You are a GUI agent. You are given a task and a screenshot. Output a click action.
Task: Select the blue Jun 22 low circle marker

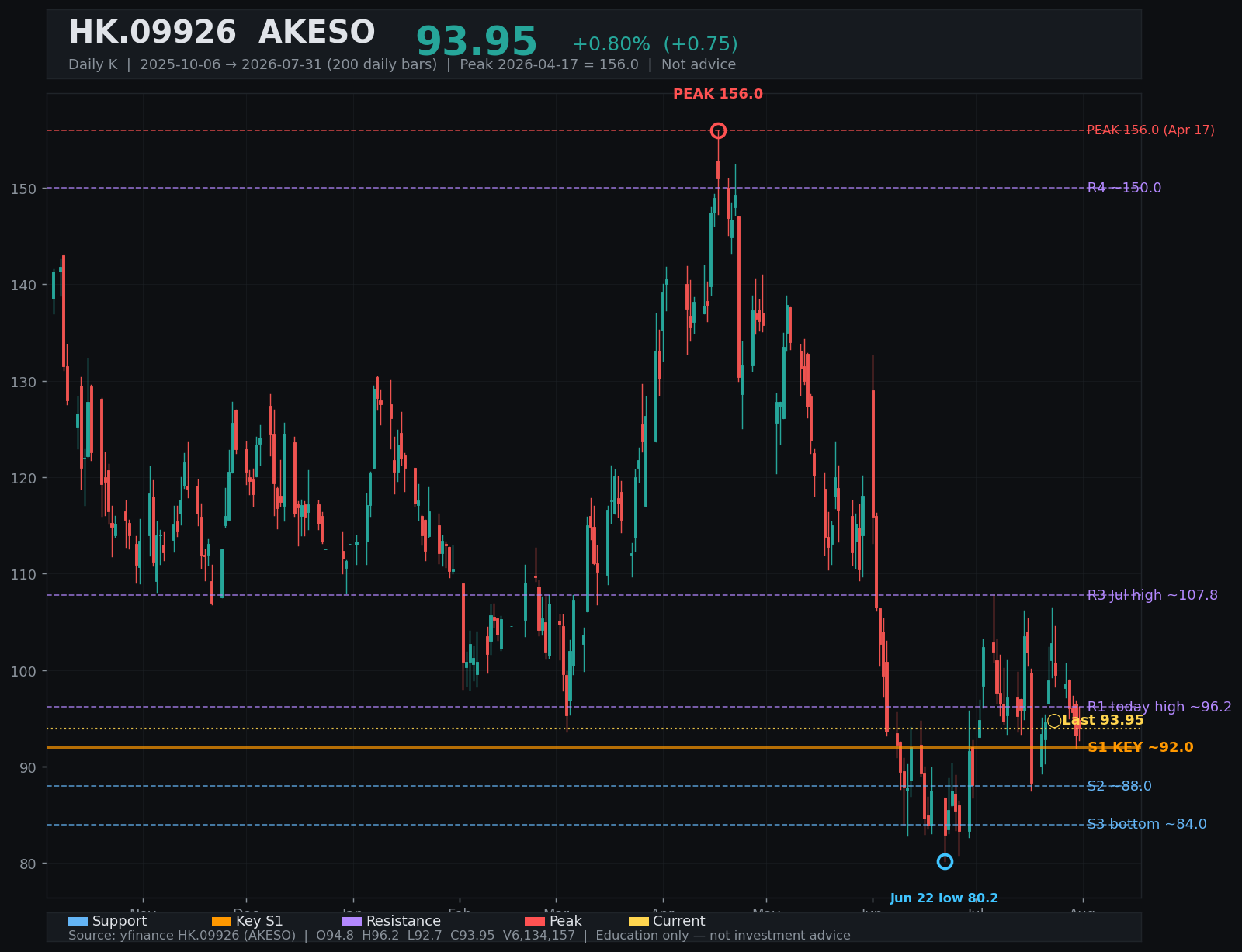945,861
